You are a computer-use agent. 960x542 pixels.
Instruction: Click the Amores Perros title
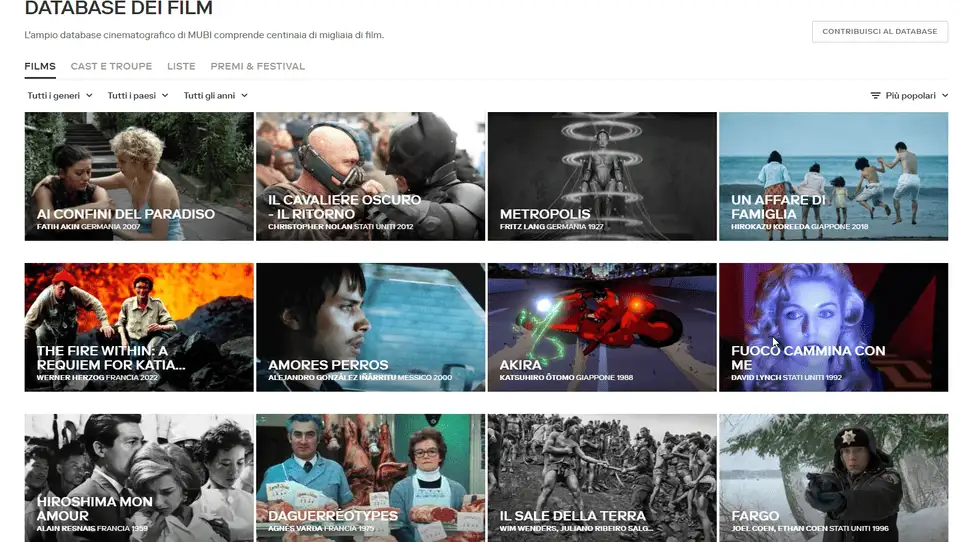[x=328, y=365]
